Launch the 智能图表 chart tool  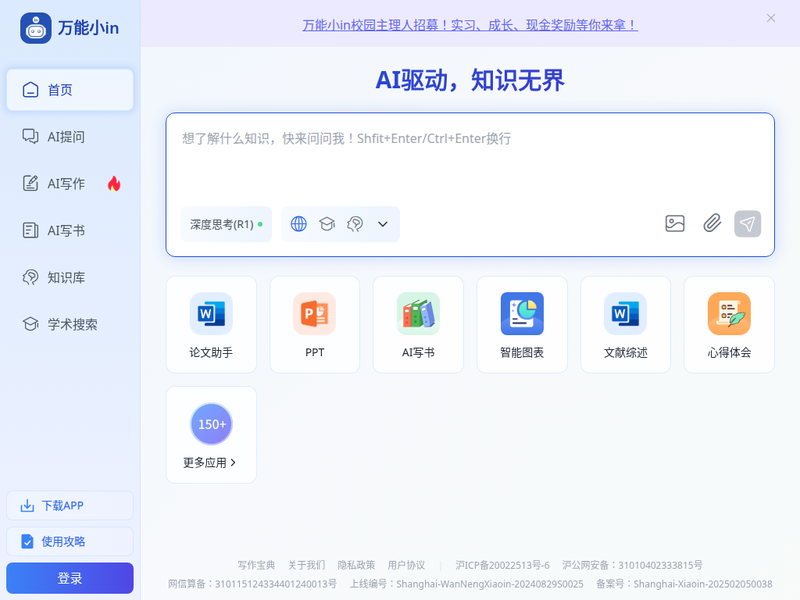tap(522, 324)
